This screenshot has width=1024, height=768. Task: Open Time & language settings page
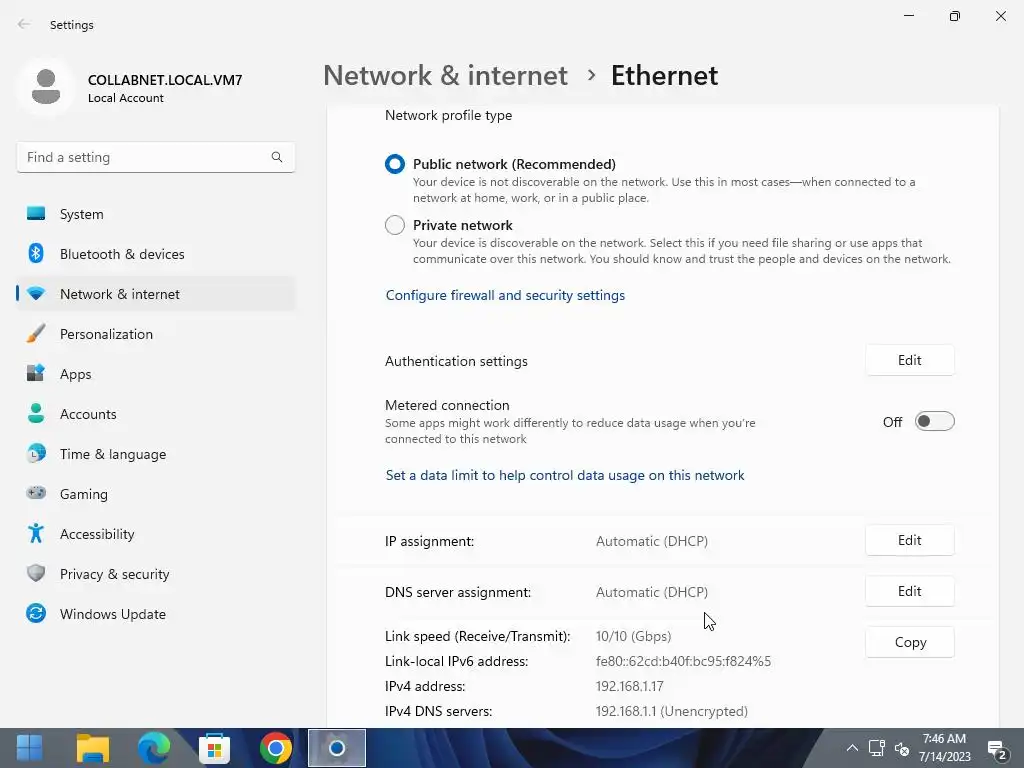(112, 454)
